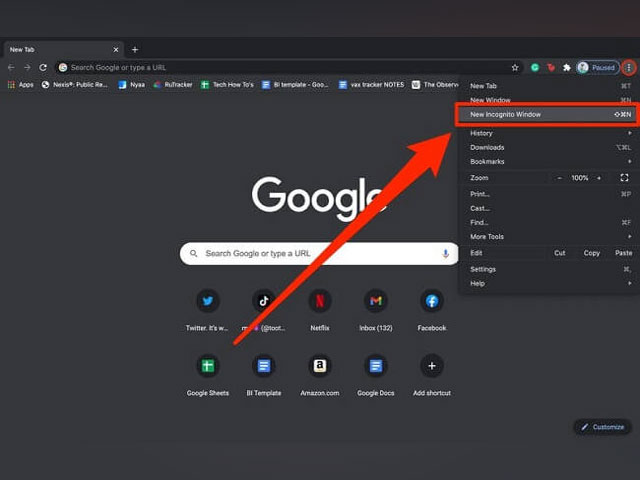Click the Add shortcut plus tile
This screenshot has height=480, width=640.
click(432, 376)
